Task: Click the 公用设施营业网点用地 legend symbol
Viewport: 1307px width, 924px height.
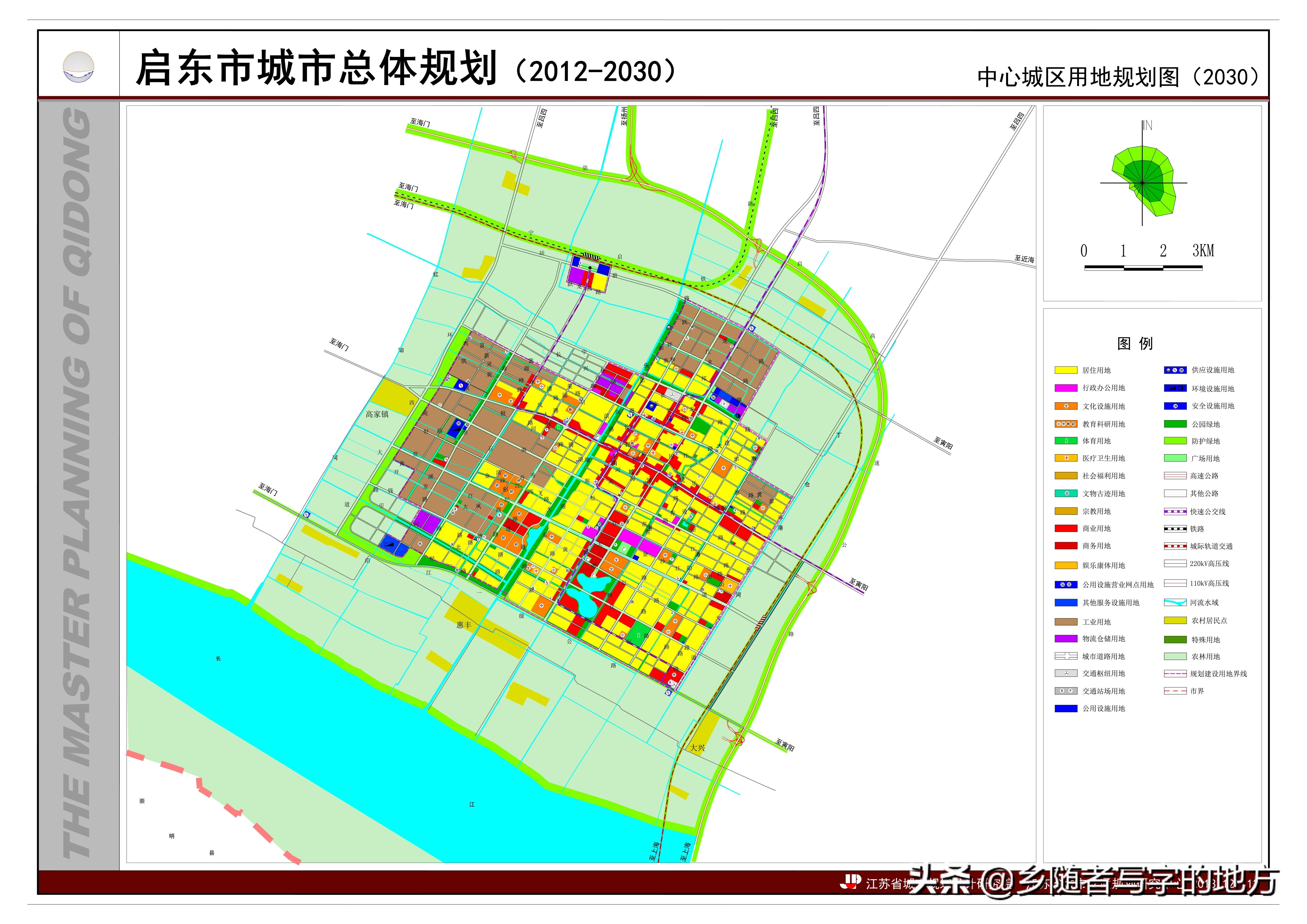Action: coord(1066,585)
